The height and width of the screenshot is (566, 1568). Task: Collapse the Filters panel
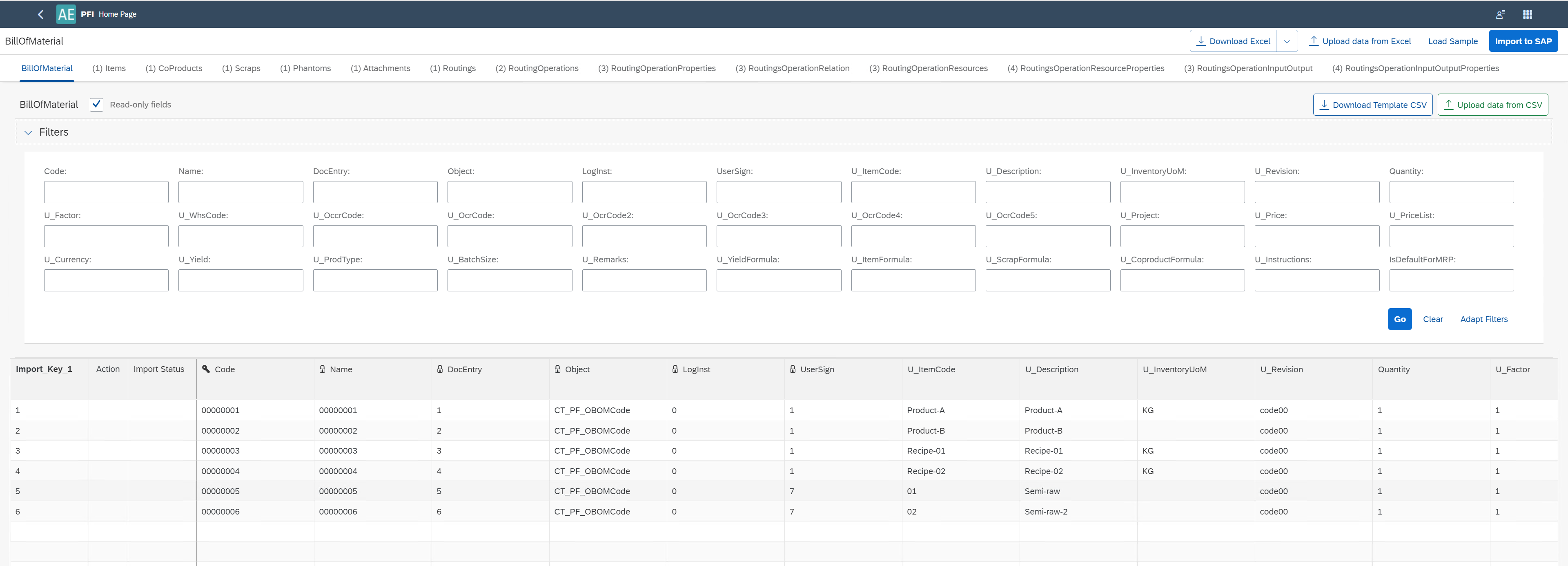click(x=28, y=132)
